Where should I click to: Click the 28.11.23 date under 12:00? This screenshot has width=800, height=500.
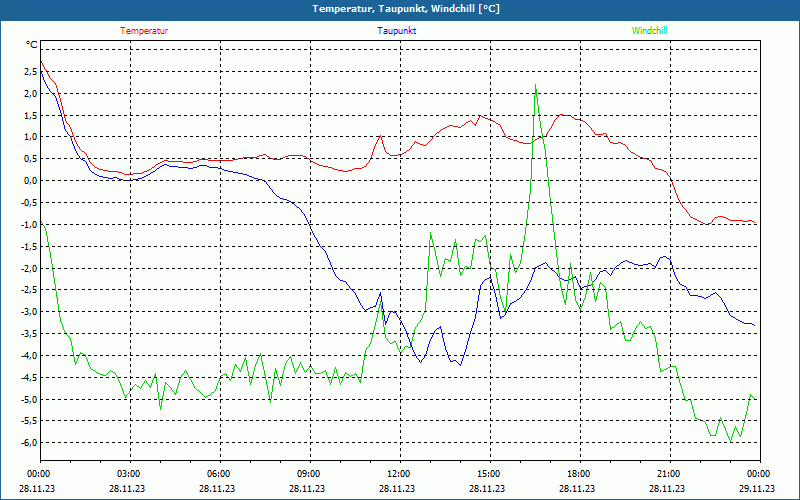pos(397,488)
